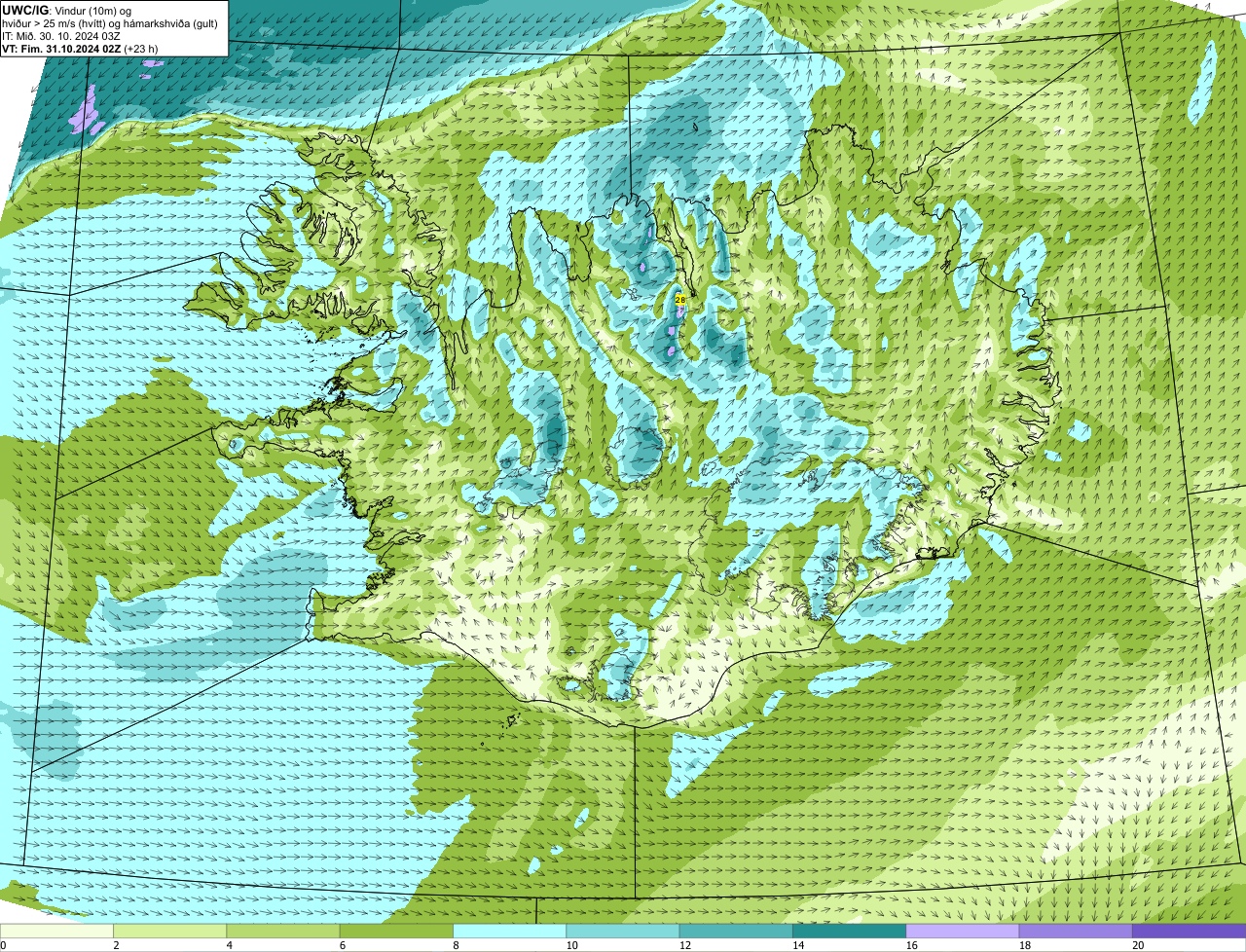The height and width of the screenshot is (952, 1246).
Task: Click the 'hviður > 25 m/s (hvítt)' description line
Action: pyautogui.click(x=111, y=22)
